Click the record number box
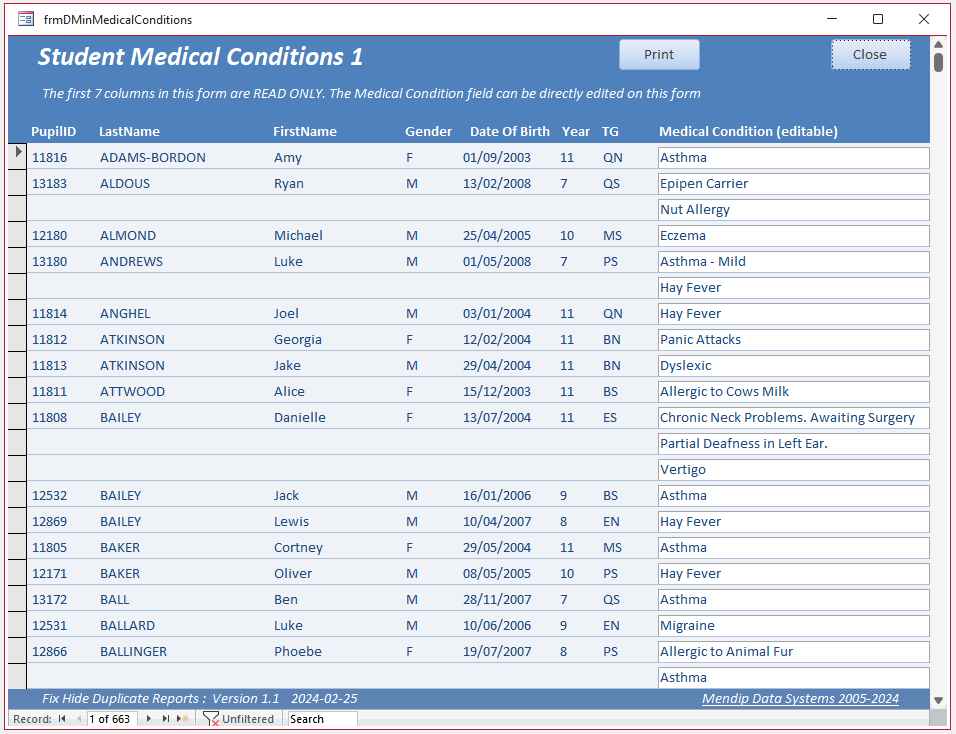Viewport: 956px width, 734px height. coord(112,719)
